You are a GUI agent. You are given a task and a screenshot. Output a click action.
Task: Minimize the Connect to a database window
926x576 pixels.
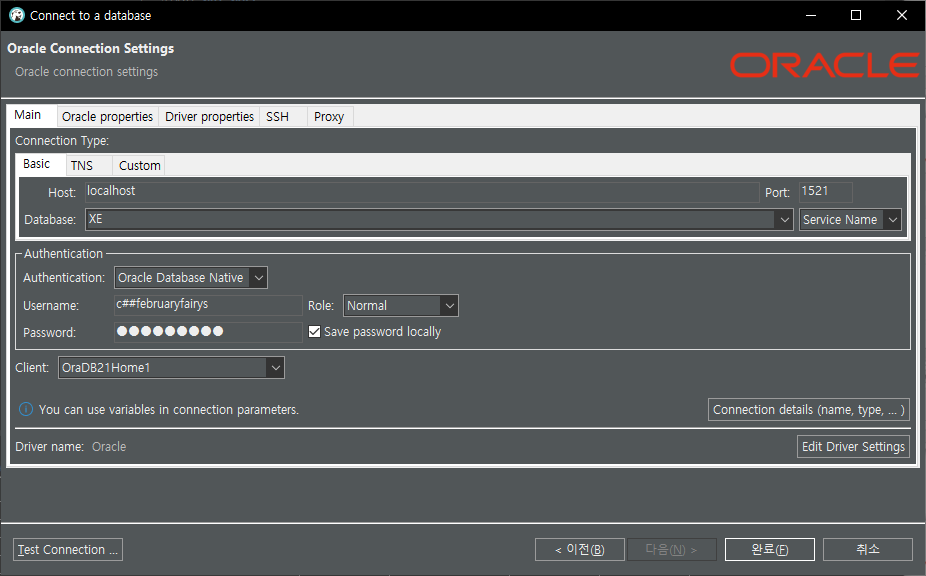click(x=811, y=15)
